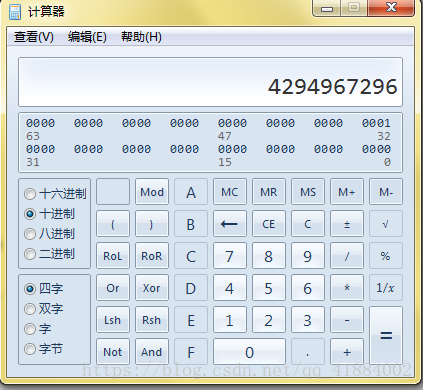The width and height of the screenshot is (423, 390).
Task: Click the close parenthesis button
Action: tap(152, 224)
